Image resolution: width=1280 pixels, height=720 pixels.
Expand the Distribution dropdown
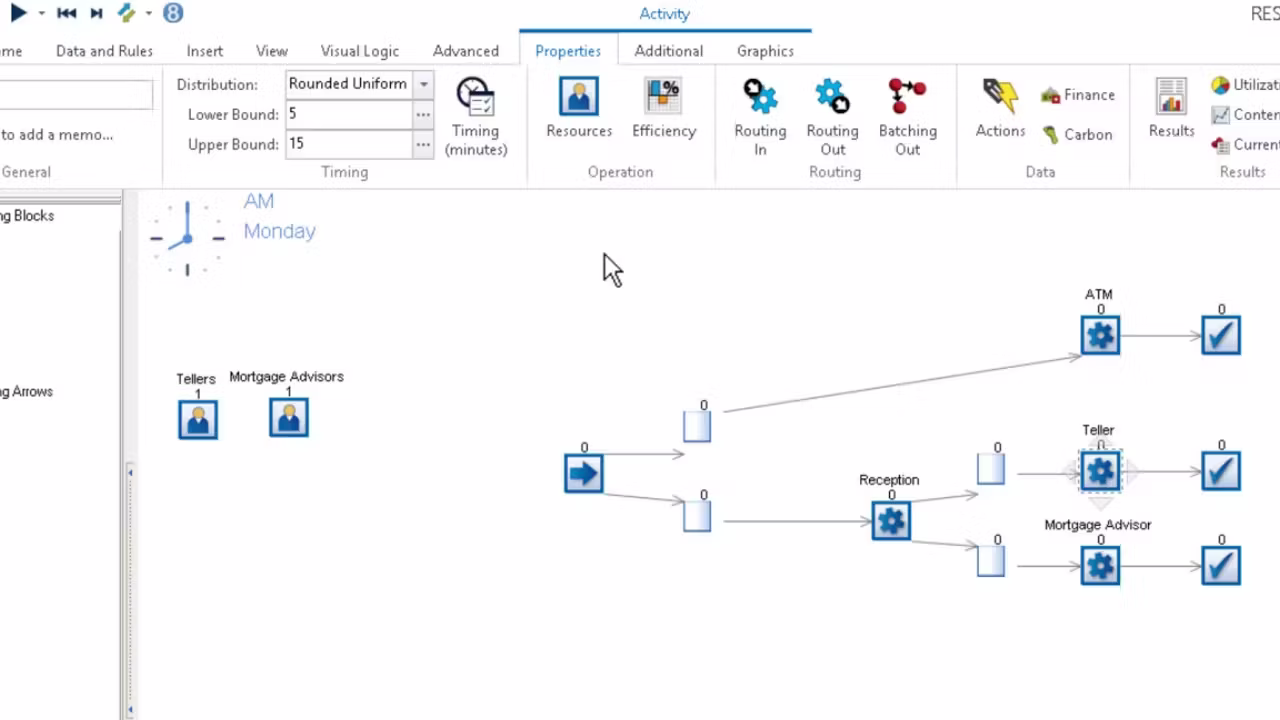click(424, 84)
